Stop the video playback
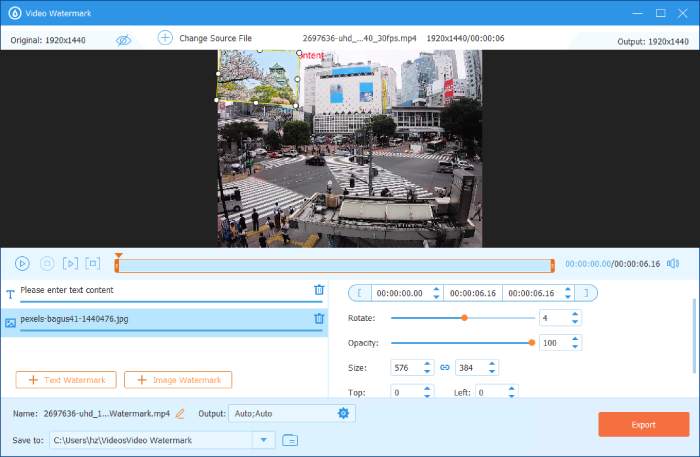The image size is (700, 457). coord(46,264)
